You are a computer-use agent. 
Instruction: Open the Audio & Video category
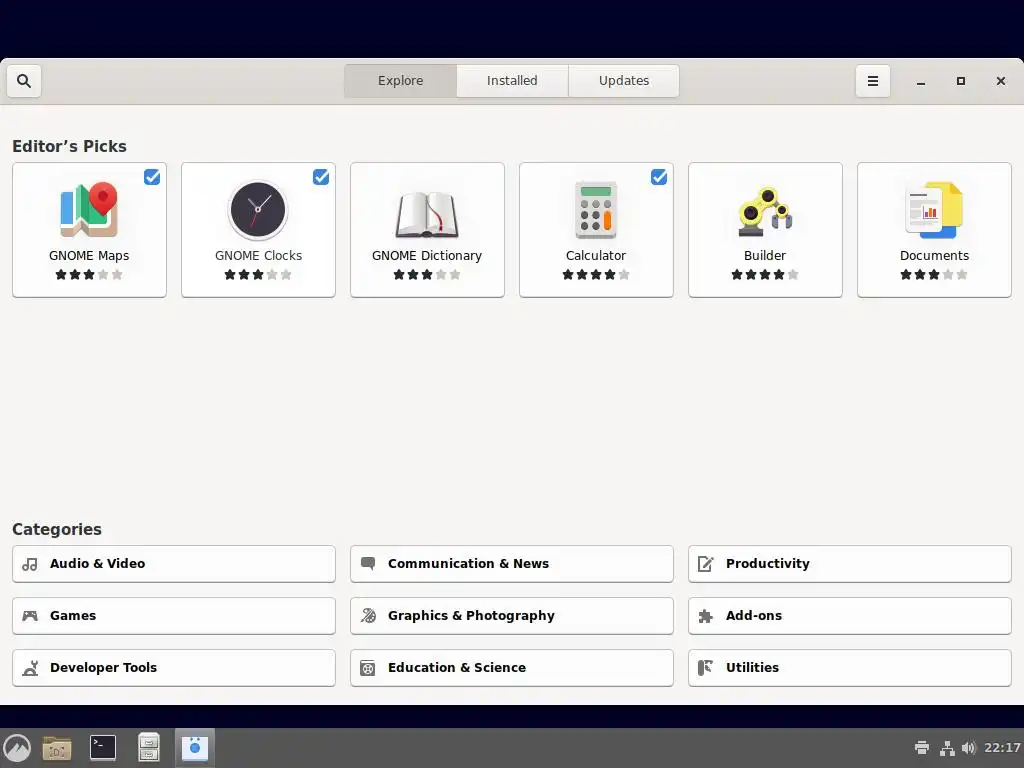(174, 564)
